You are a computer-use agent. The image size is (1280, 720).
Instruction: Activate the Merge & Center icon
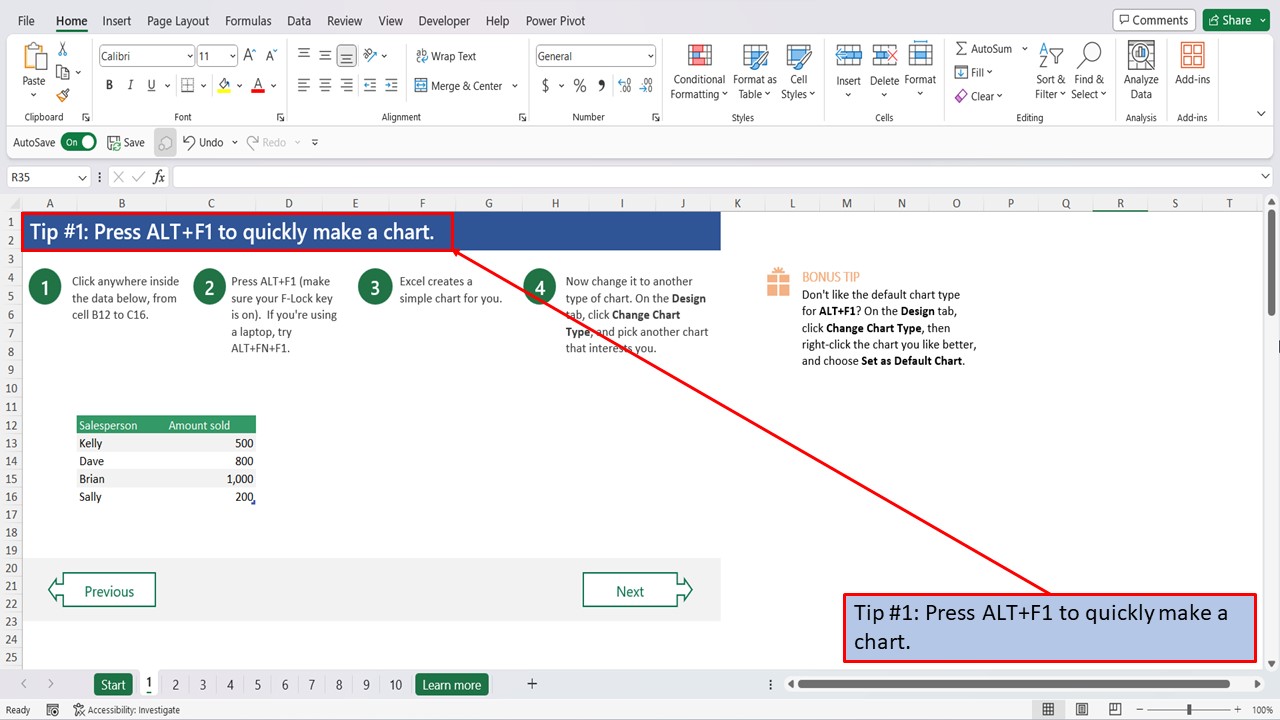click(x=459, y=85)
